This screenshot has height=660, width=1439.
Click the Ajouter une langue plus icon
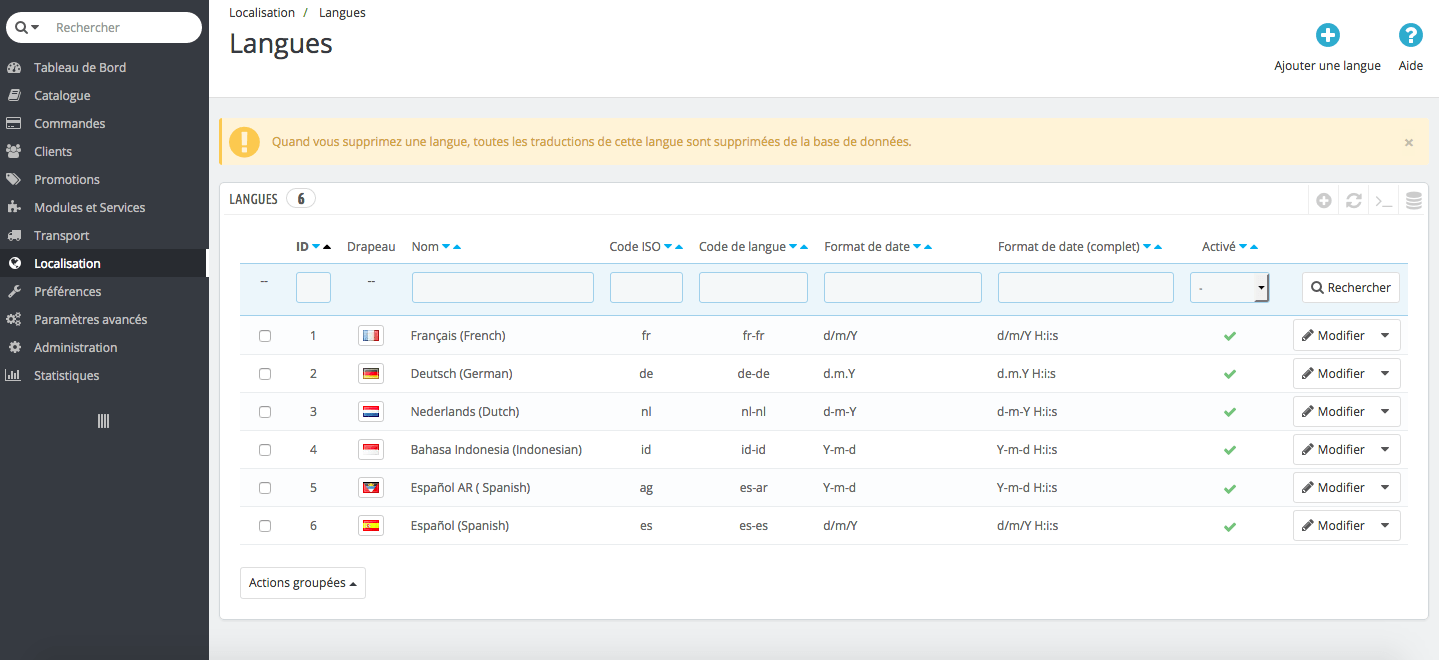[x=1327, y=36]
